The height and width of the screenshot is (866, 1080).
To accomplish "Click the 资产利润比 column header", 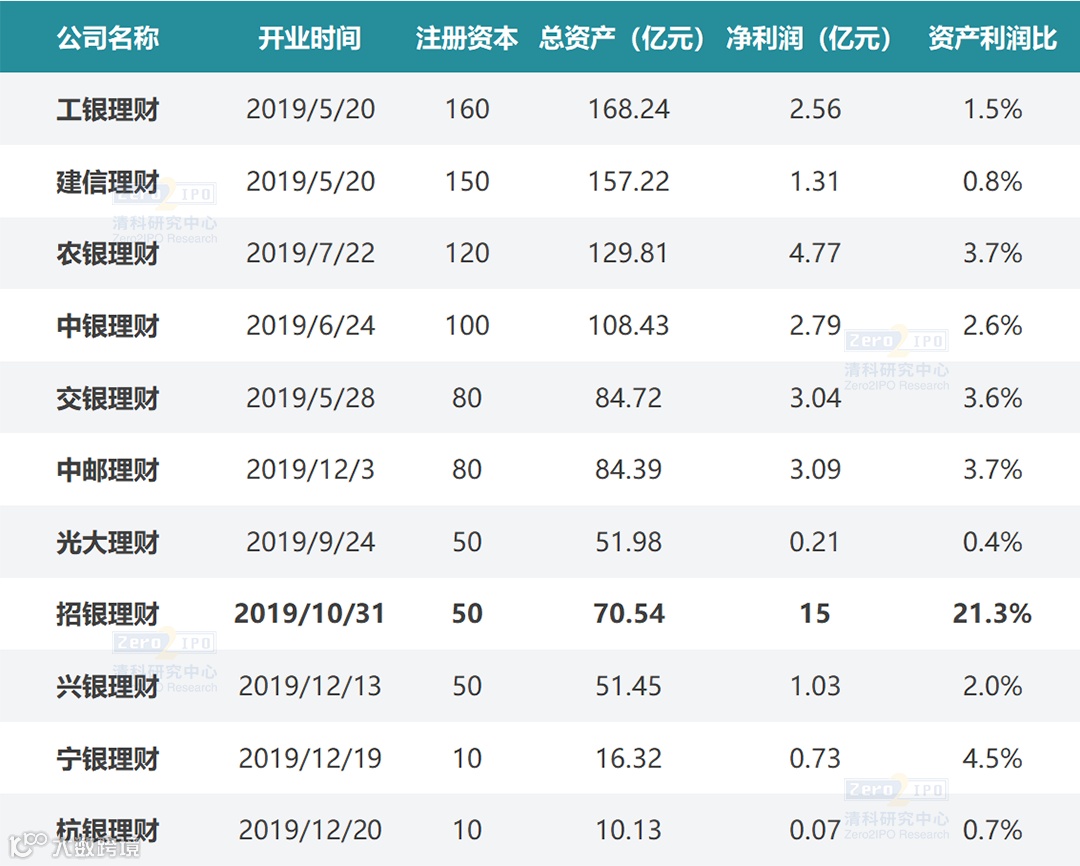I will click(993, 39).
